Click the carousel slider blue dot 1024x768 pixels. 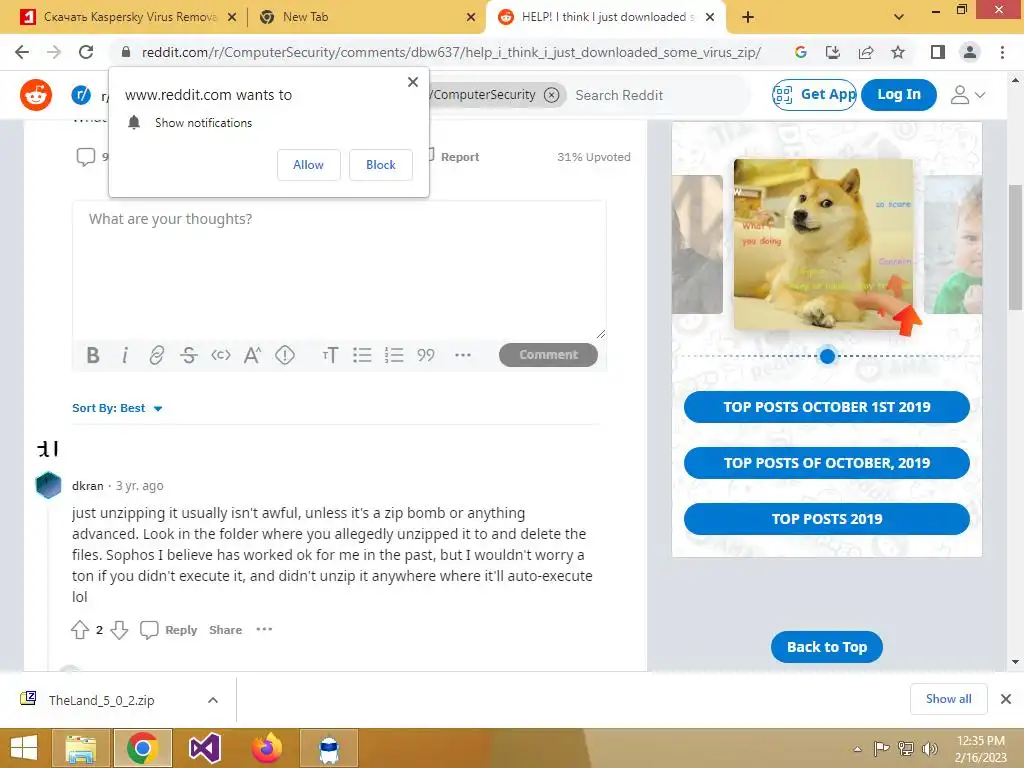(x=827, y=356)
